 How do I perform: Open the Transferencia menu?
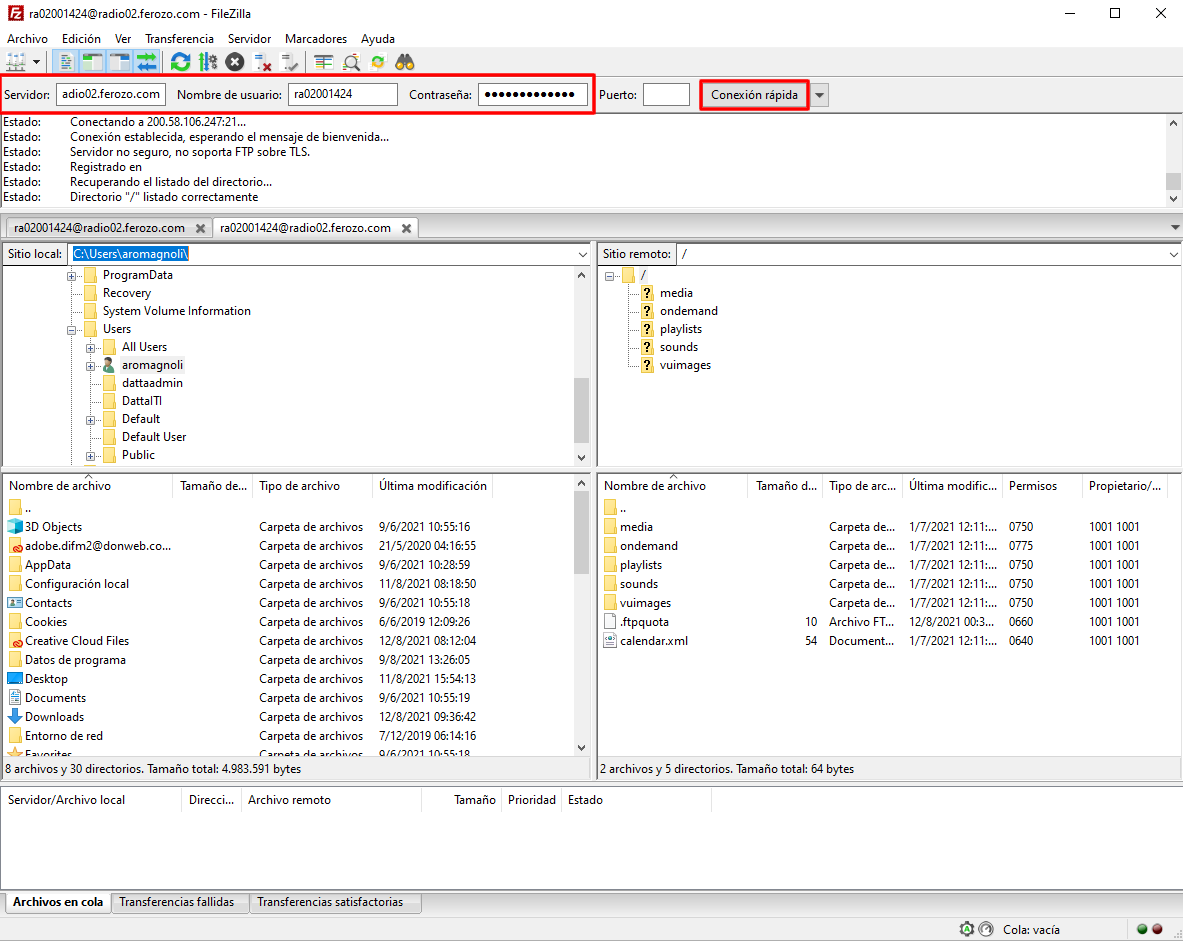(180, 38)
